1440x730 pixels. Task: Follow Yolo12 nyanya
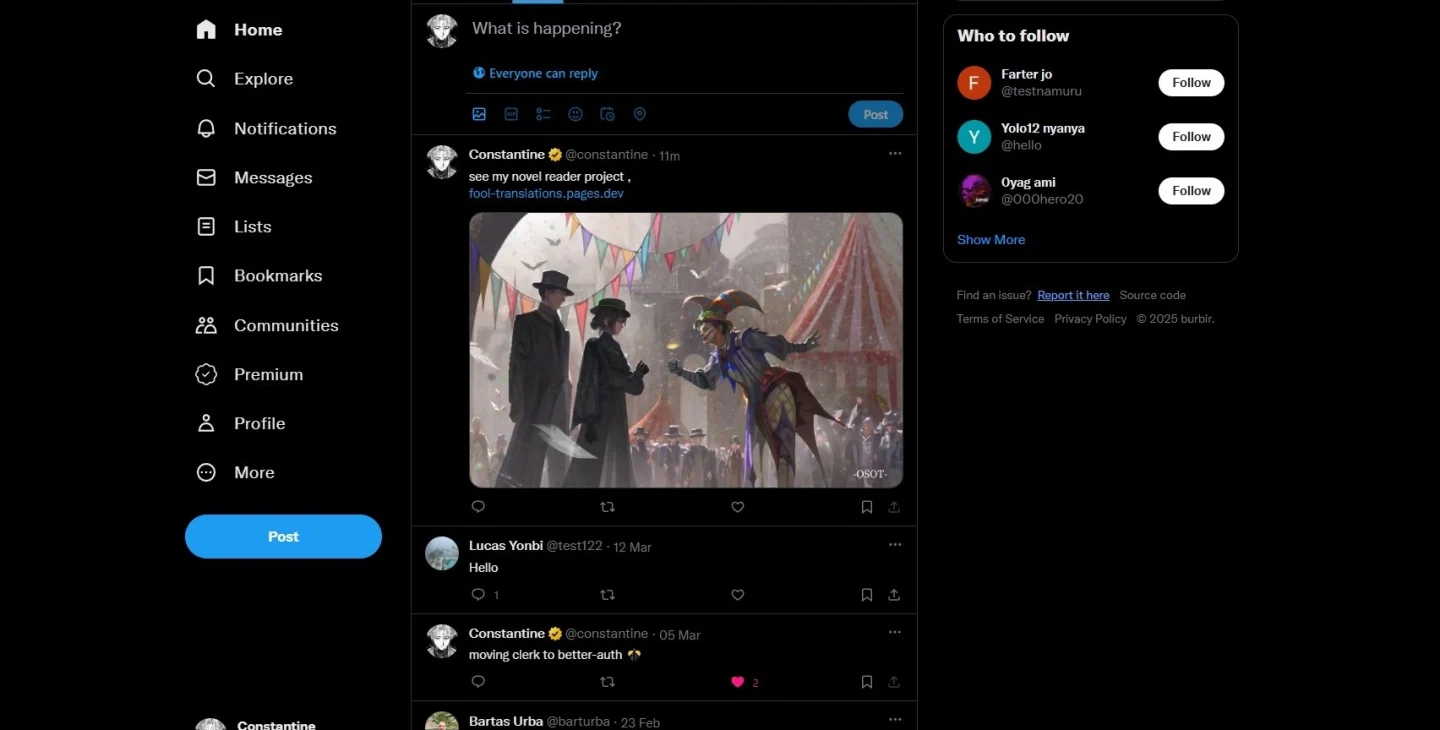pos(1191,137)
